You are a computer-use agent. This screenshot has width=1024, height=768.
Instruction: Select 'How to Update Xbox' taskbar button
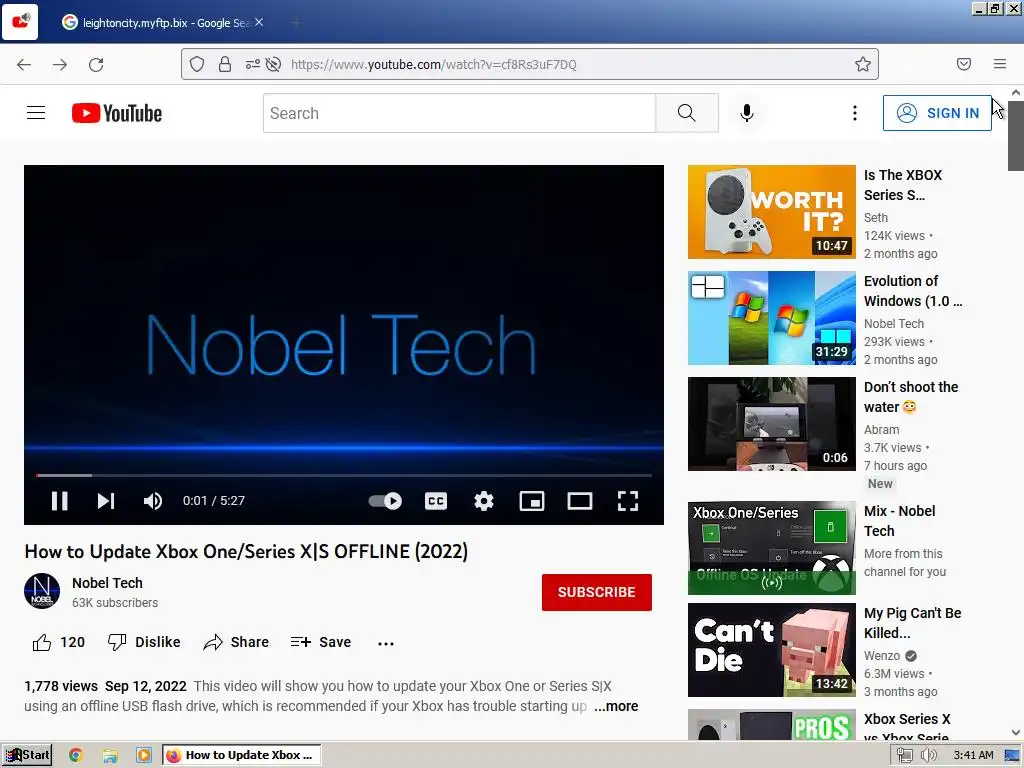click(x=241, y=755)
